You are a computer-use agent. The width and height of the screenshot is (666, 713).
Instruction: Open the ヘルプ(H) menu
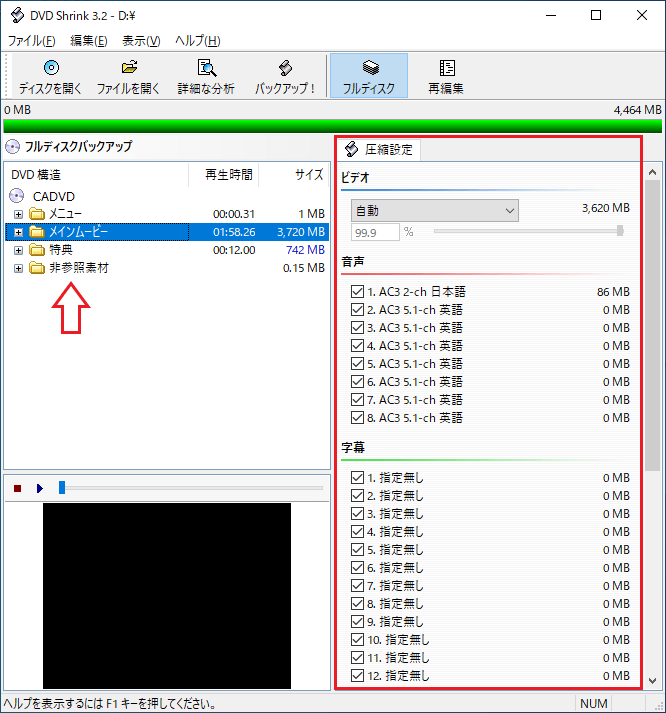(197, 41)
